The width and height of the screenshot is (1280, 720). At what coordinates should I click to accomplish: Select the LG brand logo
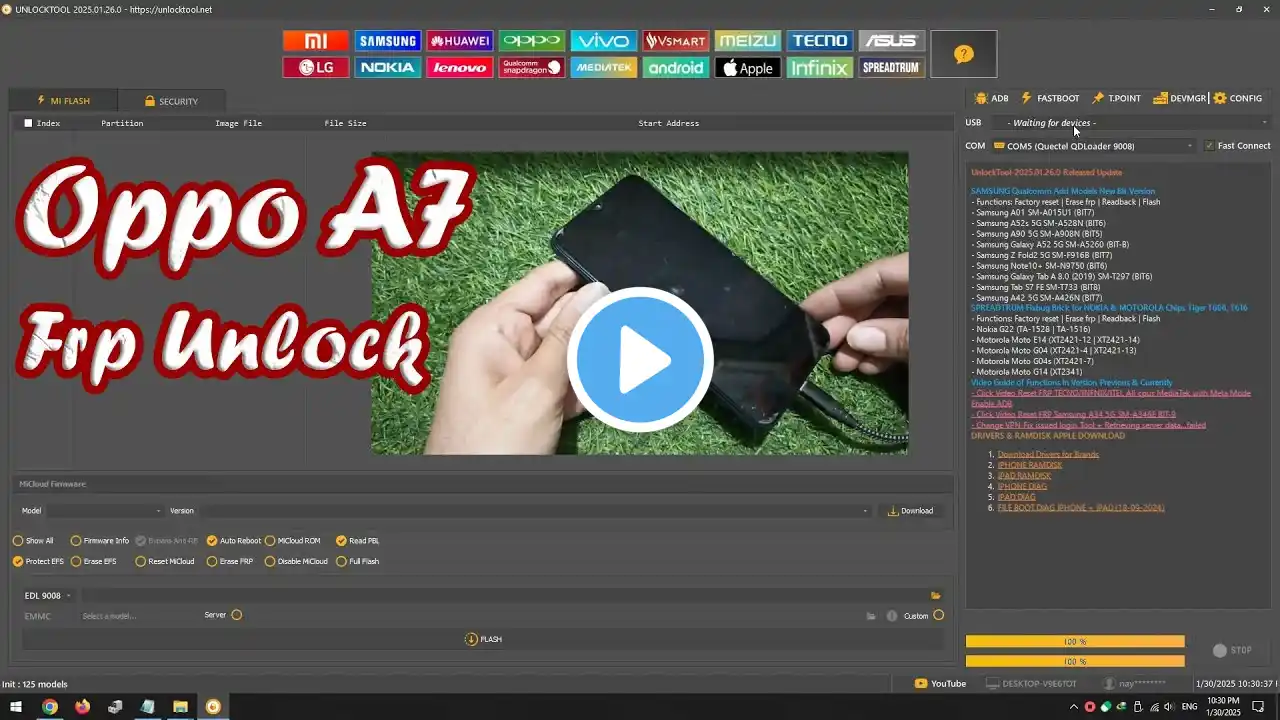(316, 68)
